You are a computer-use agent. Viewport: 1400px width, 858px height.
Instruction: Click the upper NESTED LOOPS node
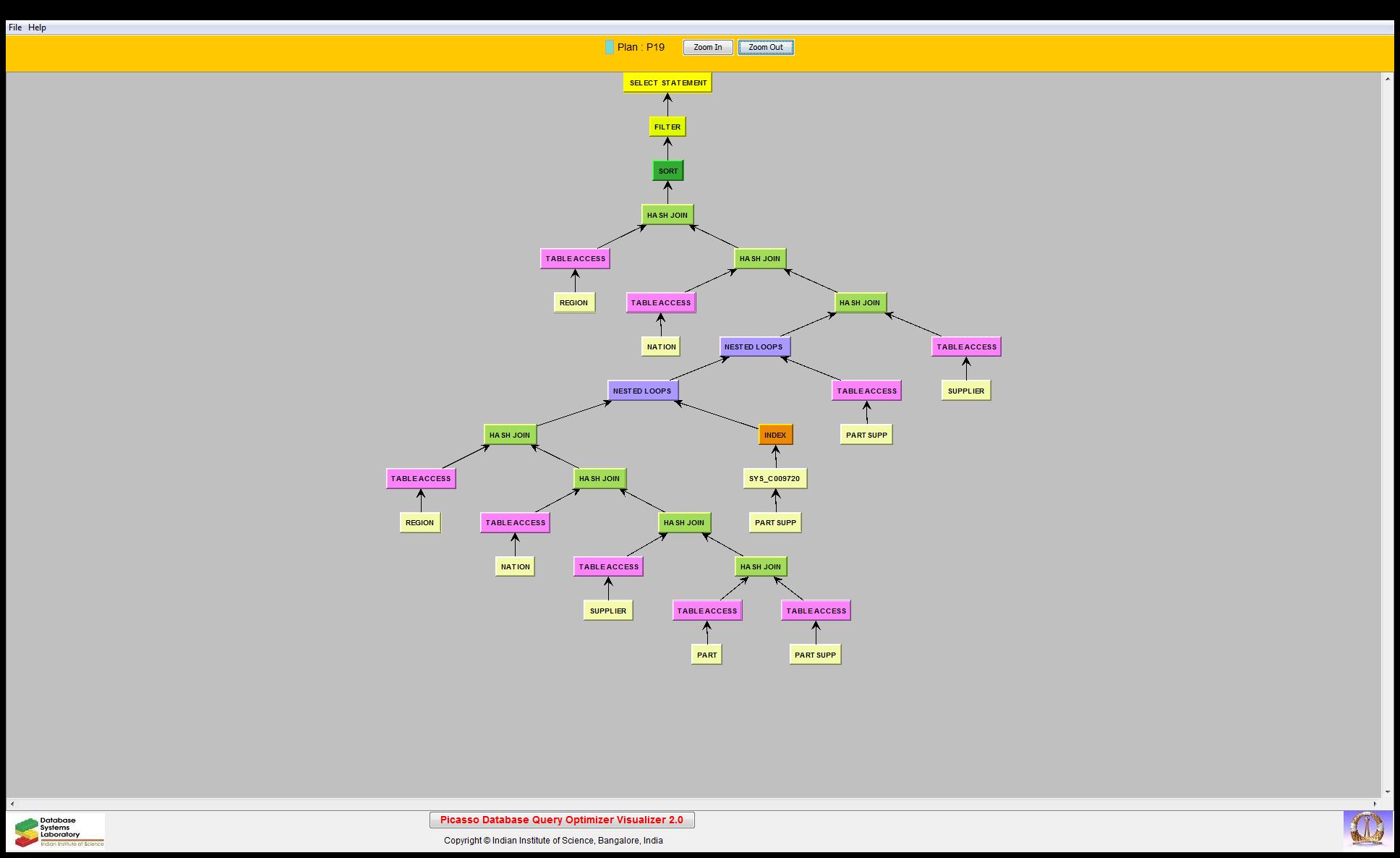[x=754, y=347]
